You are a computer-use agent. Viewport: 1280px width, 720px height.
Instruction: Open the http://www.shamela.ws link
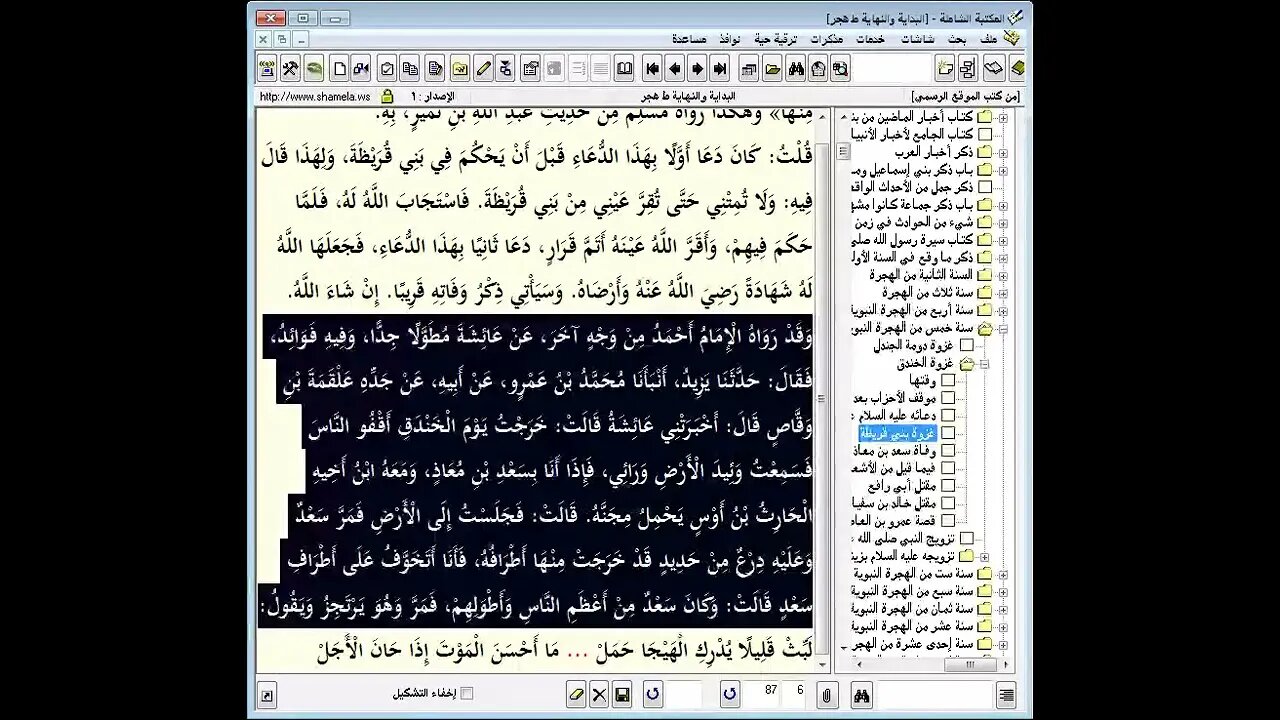click(314, 97)
